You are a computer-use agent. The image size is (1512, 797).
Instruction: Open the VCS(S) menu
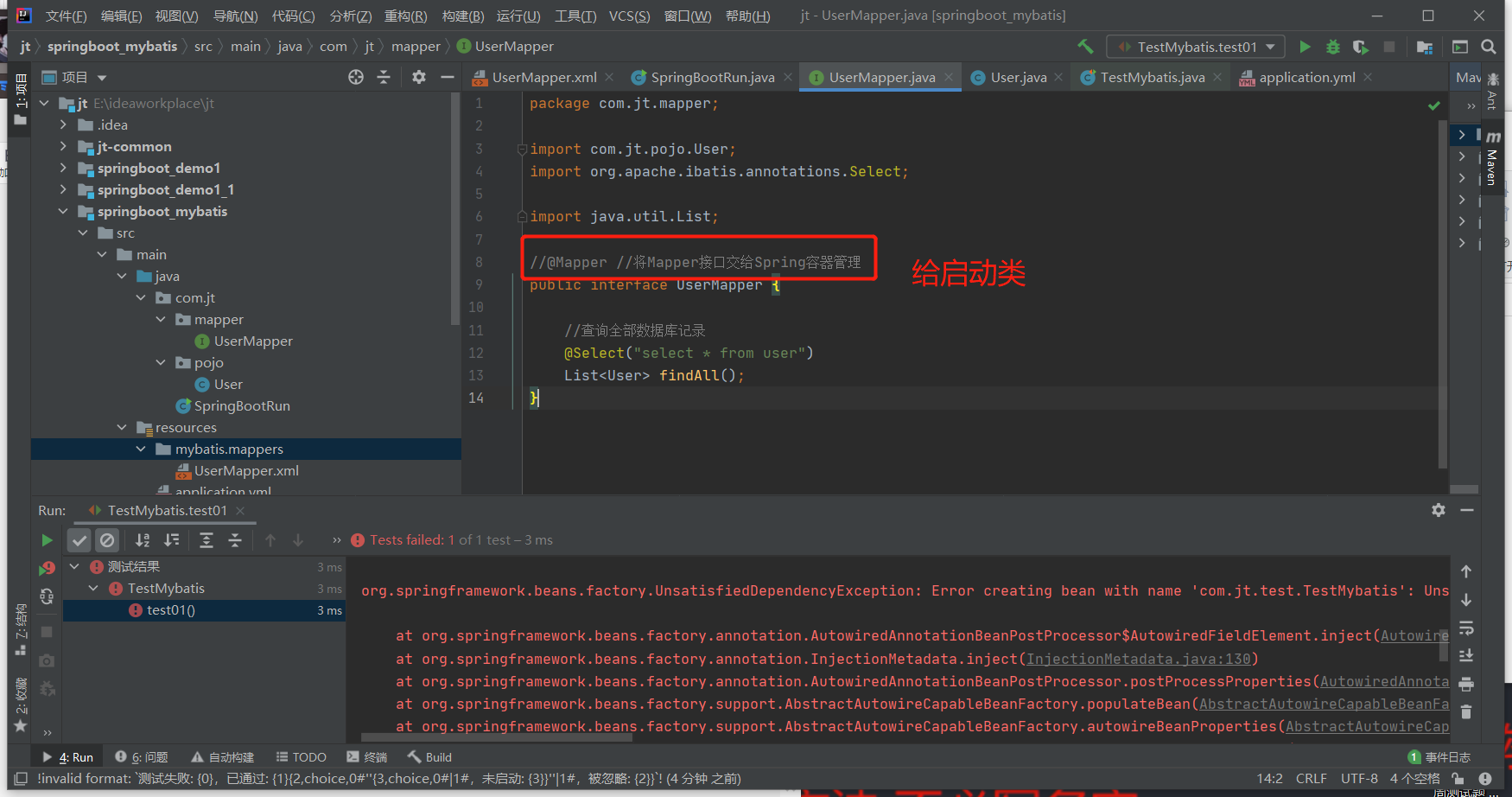[x=629, y=16]
